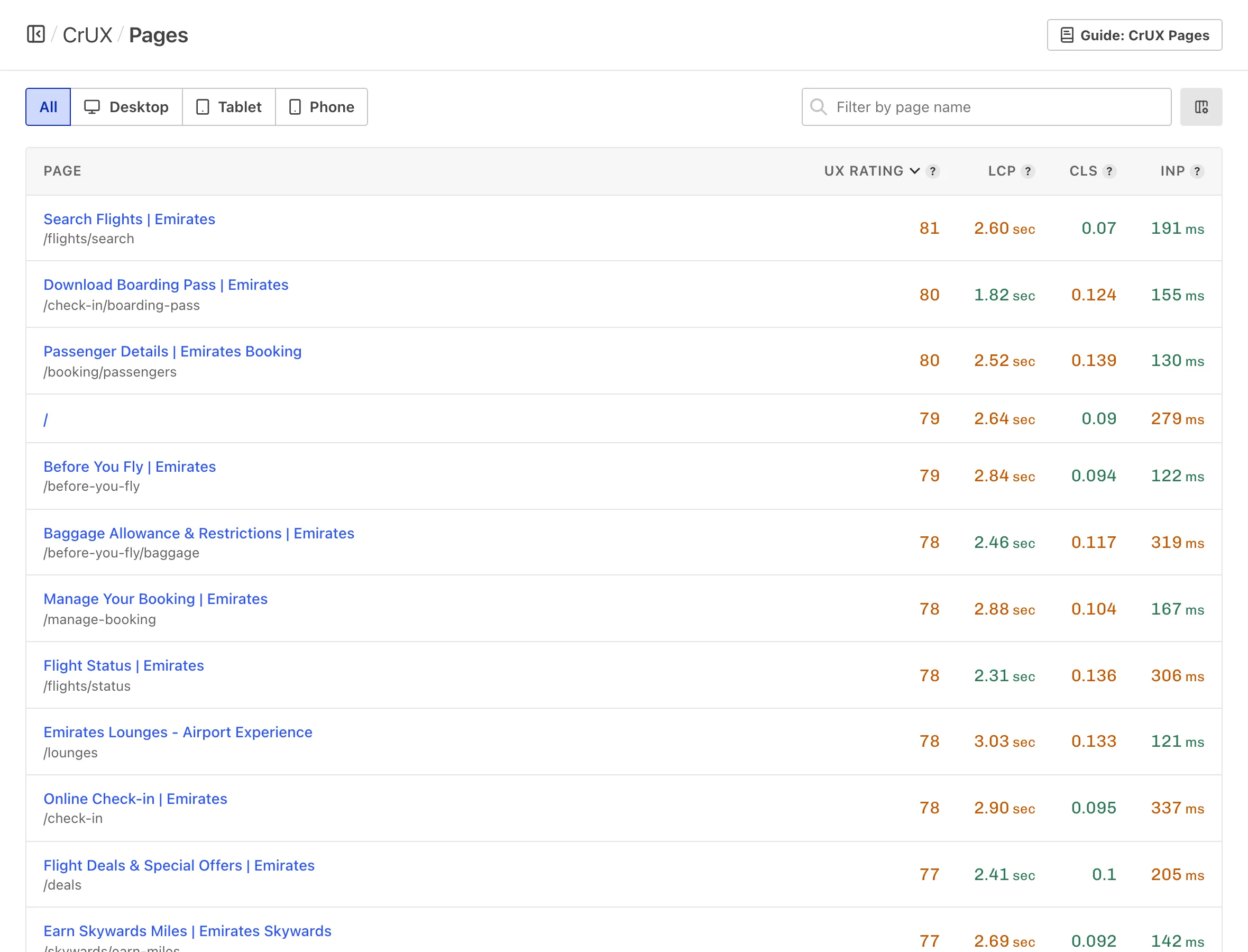
Task: Show help for CLS metric
Action: (x=1109, y=170)
